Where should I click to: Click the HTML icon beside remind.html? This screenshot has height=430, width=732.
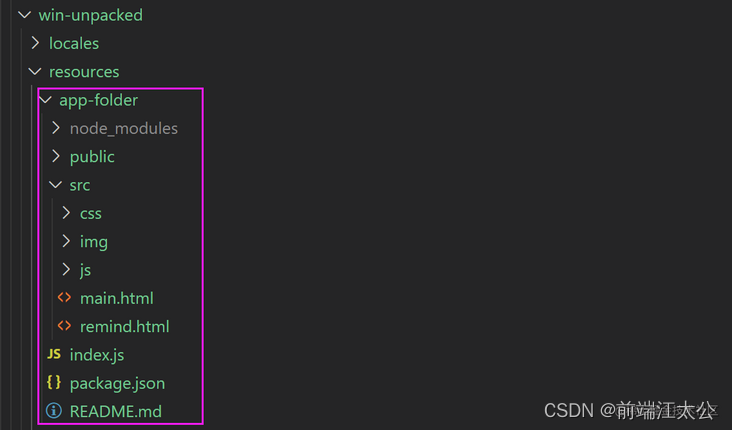click(x=64, y=326)
